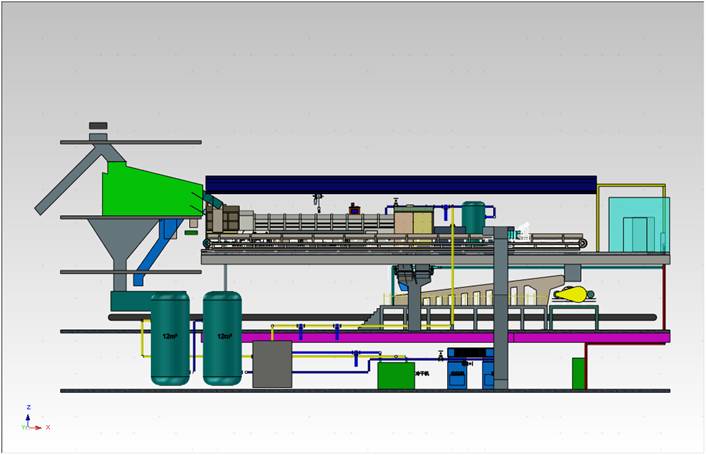Screen dimensions: 706x455
Task: Click the yellow motor component
Action: (572, 294)
